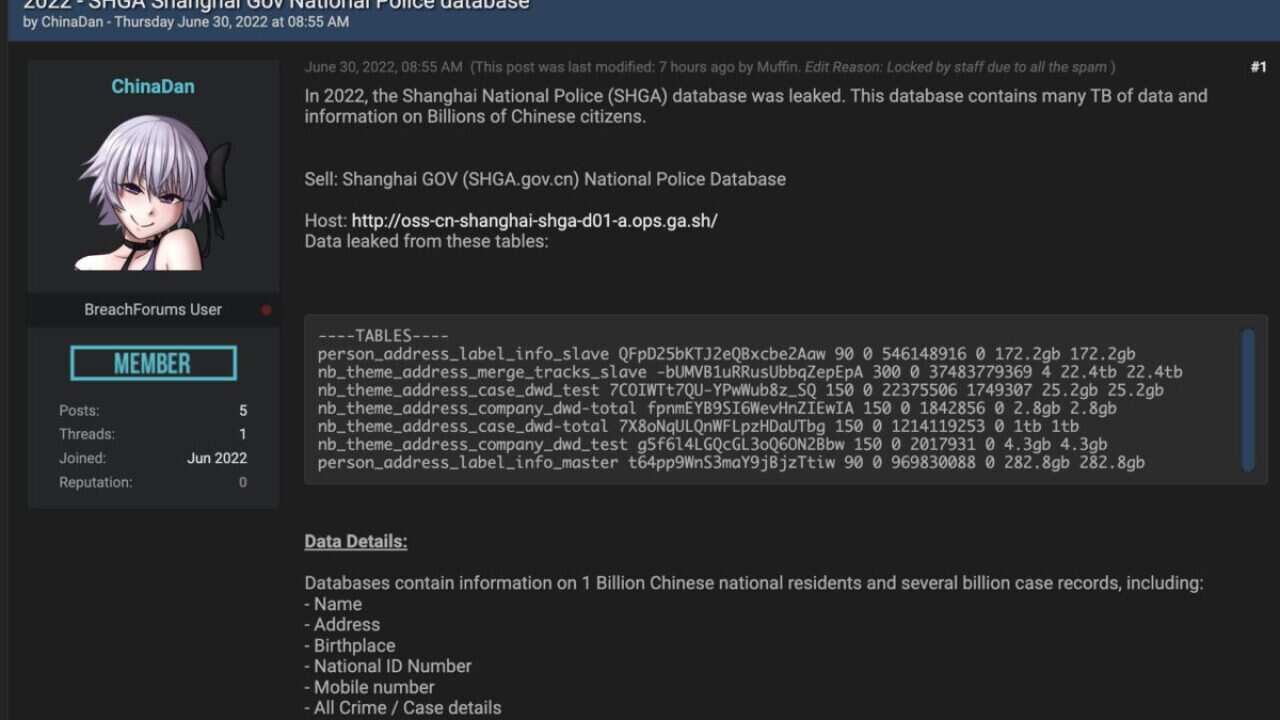Click the Posts count value

pos(242,411)
